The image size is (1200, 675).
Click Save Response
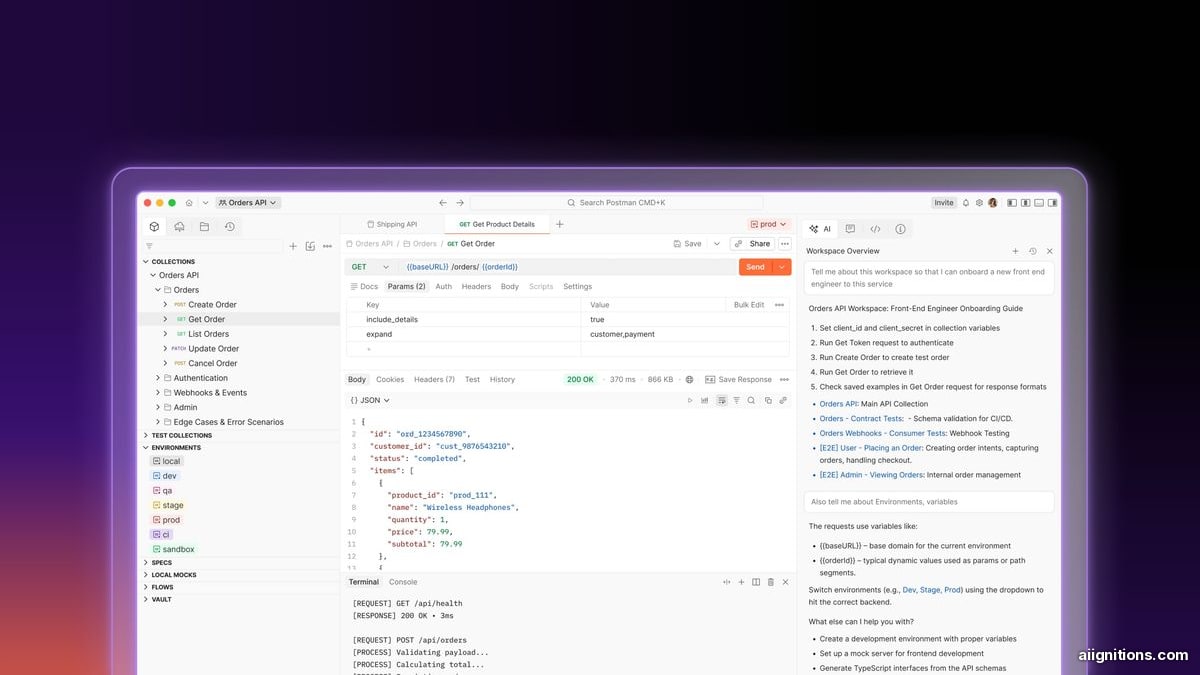click(x=739, y=380)
